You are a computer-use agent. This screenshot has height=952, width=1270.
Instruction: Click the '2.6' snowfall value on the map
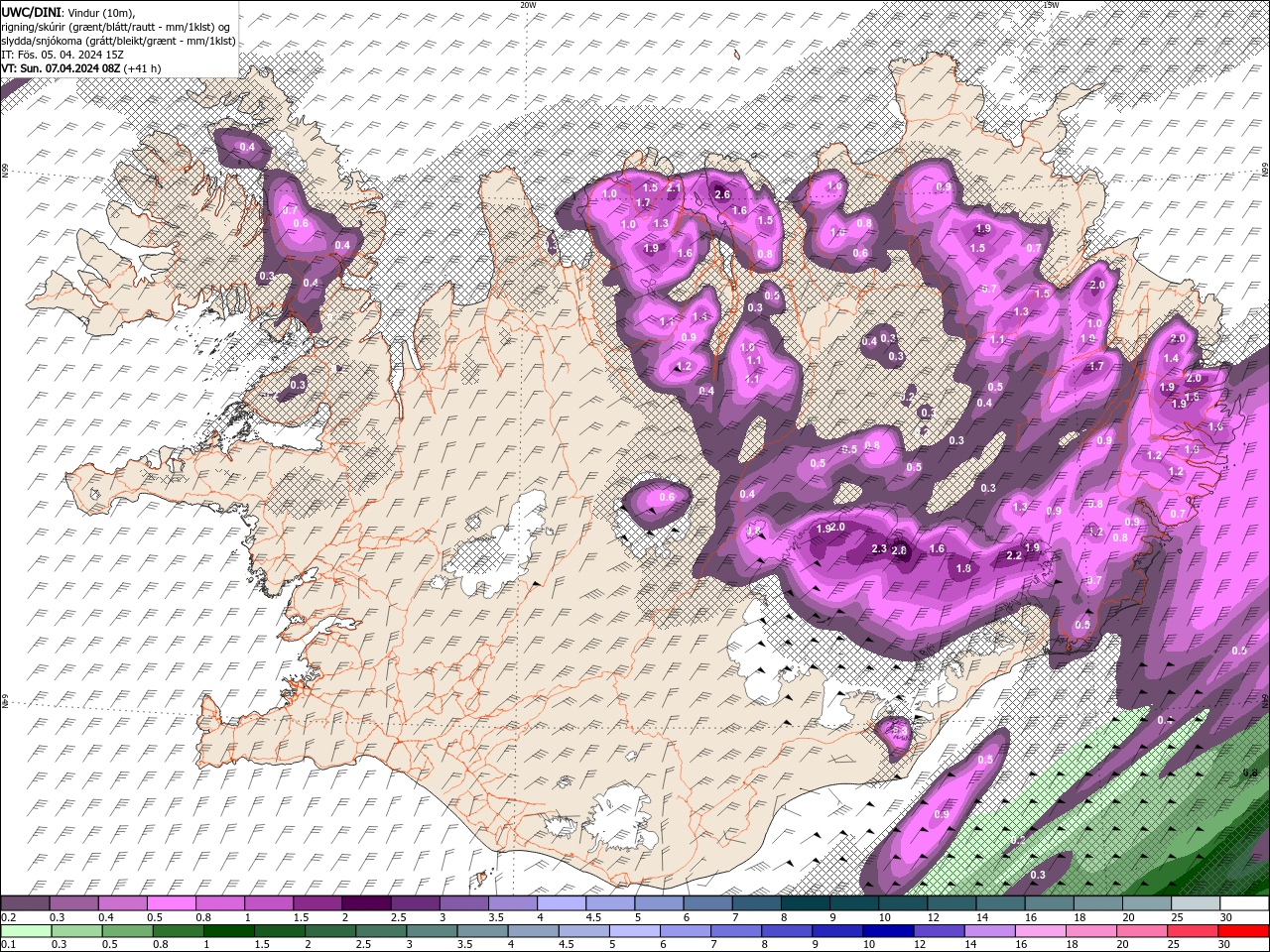pyautogui.click(x=722, y=194)
